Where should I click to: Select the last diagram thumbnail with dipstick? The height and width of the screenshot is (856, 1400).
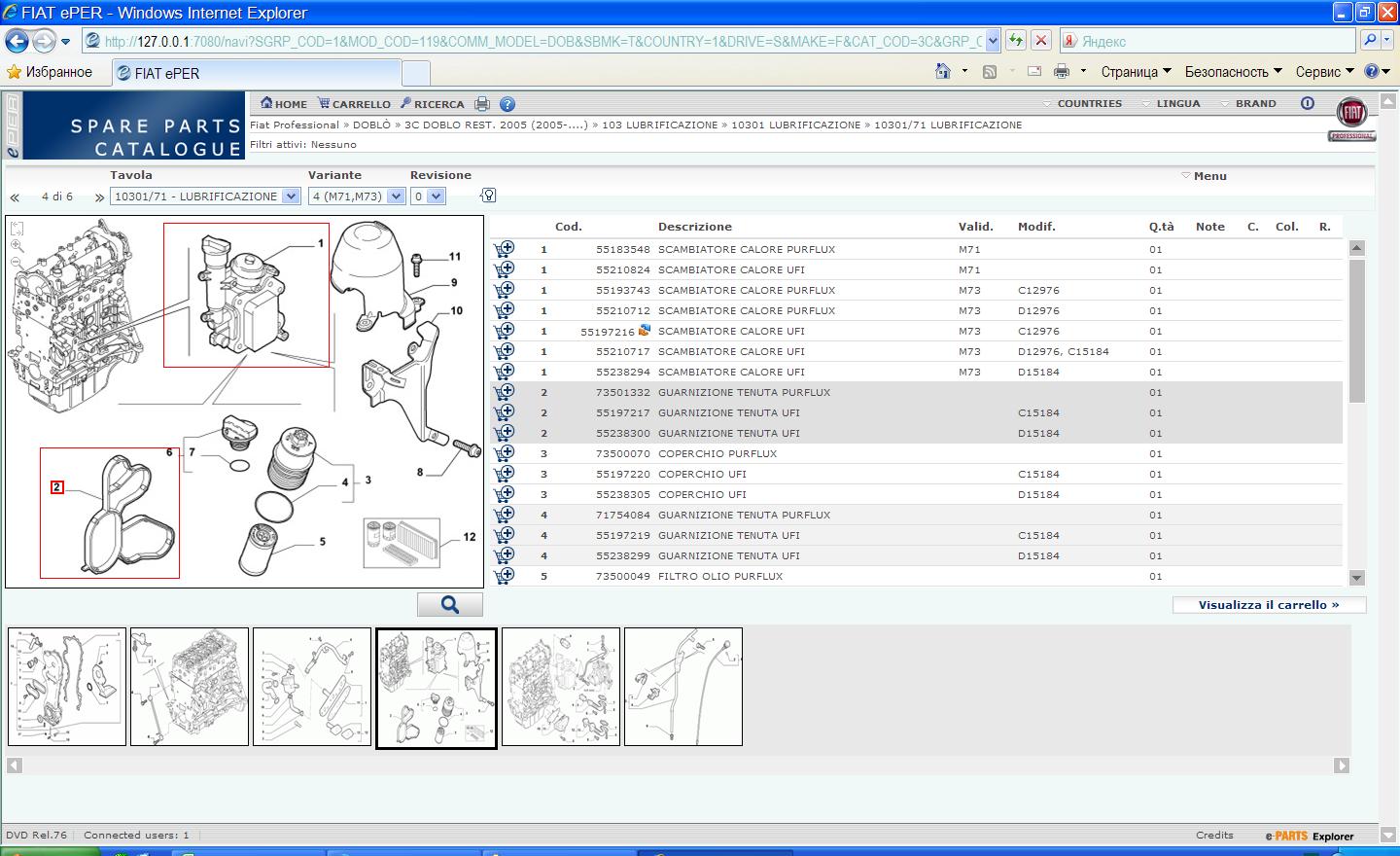[x=682, y=687]
